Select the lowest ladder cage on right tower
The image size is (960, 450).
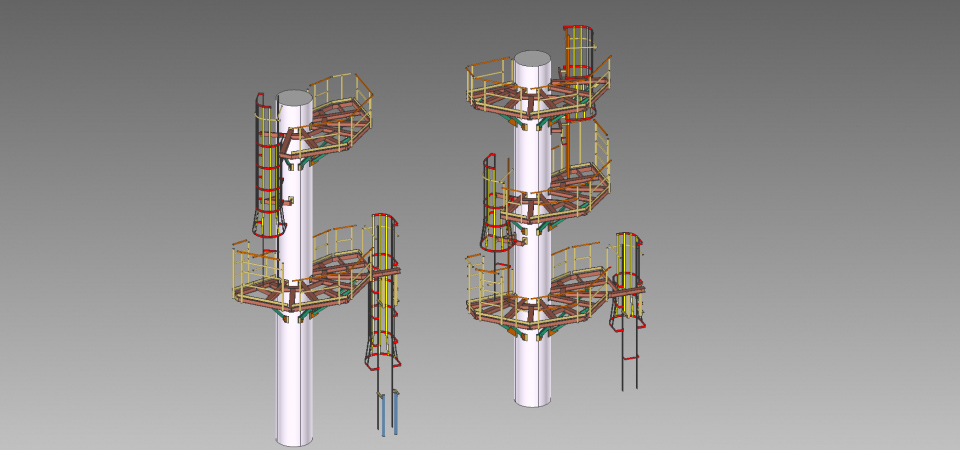tap(628, 280)
